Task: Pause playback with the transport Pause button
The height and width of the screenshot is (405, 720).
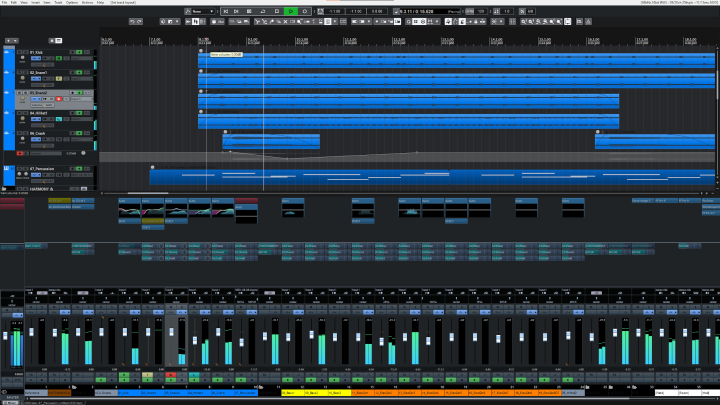Action: (x=249, y=11)
